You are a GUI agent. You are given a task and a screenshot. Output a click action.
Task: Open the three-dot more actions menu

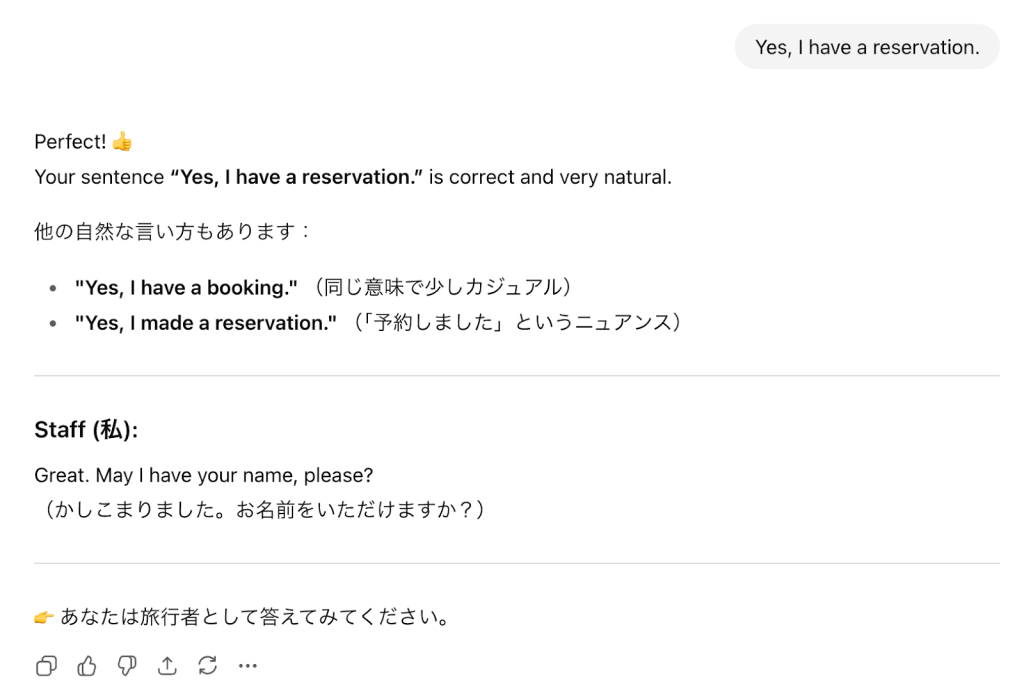pos(248,665)
